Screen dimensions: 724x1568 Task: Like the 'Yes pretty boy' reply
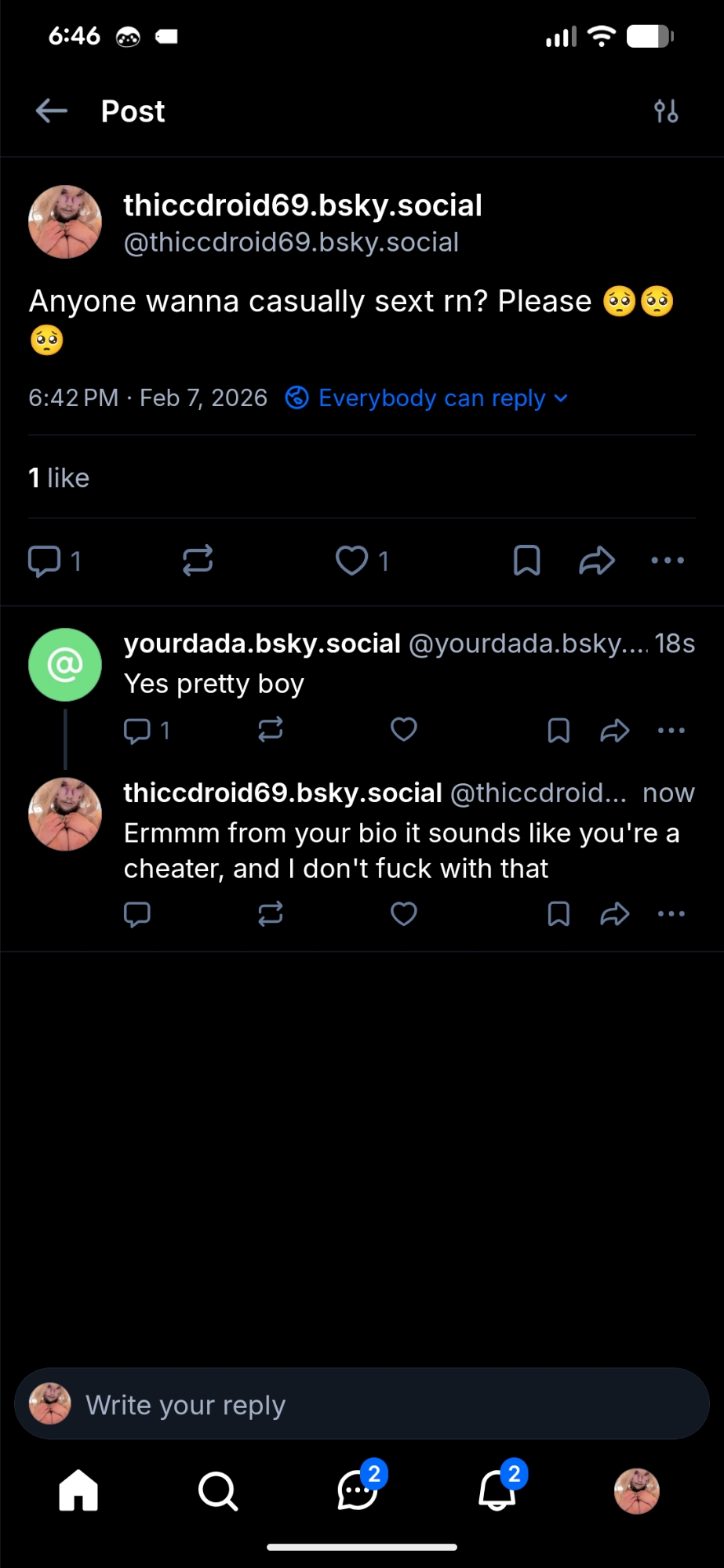[x=404, y=730]
